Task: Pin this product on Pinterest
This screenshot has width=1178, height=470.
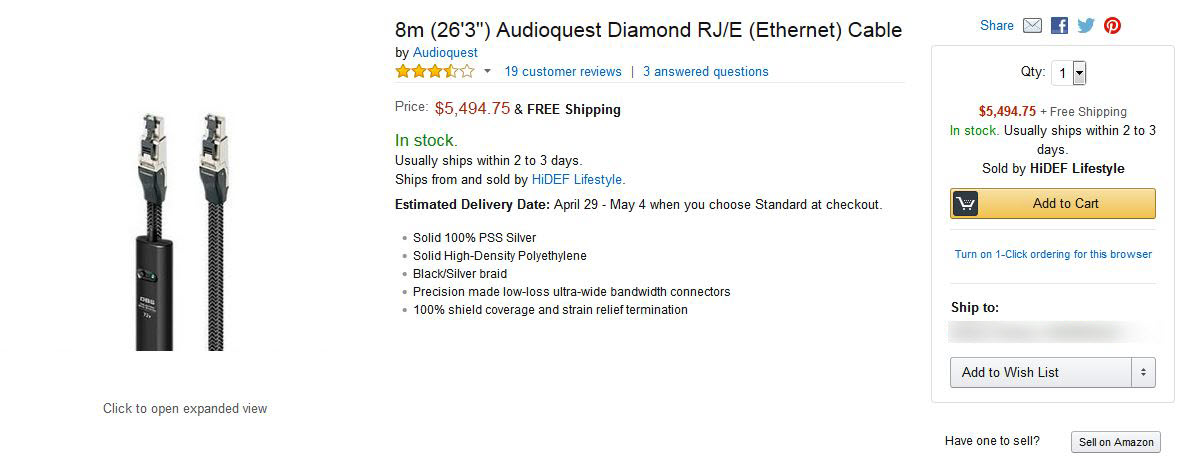Action: pos(1112,26)
